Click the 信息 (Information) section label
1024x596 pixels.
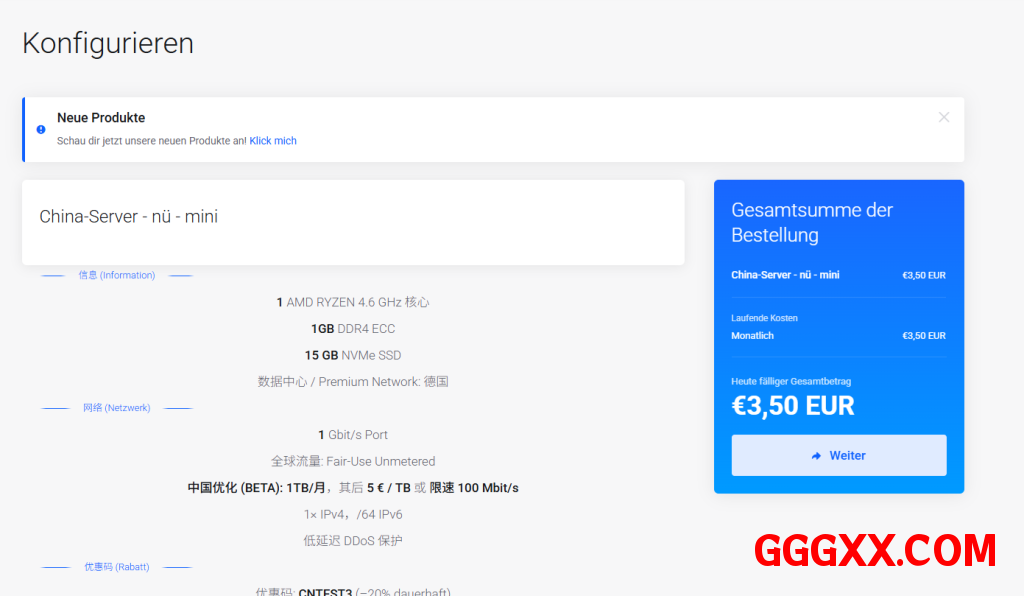pos(117,275)
